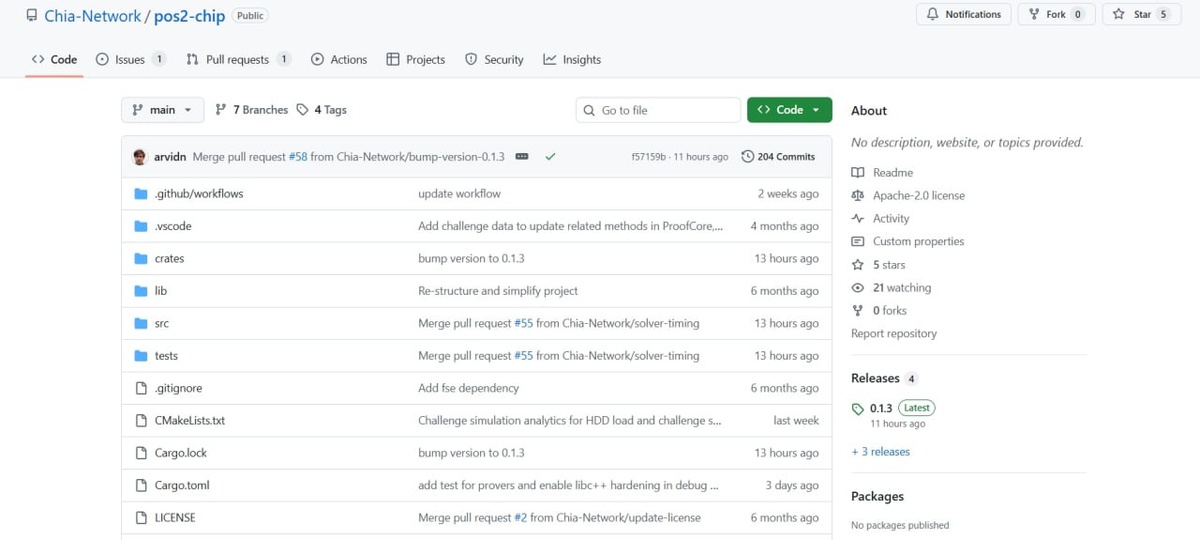1200x540 pixels.
Task: Open the .github/workflows folder
Action: coord(198,193)
